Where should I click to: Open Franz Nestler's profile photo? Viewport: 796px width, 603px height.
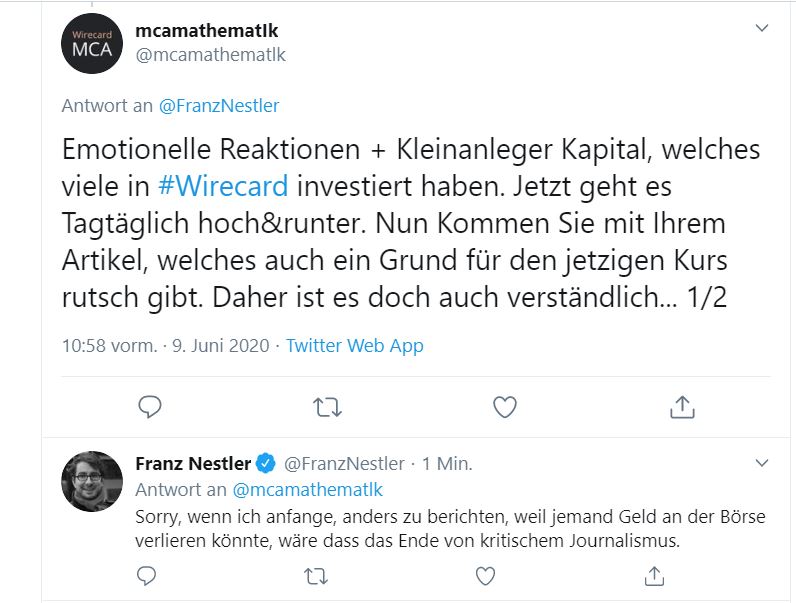coord(92,480)
